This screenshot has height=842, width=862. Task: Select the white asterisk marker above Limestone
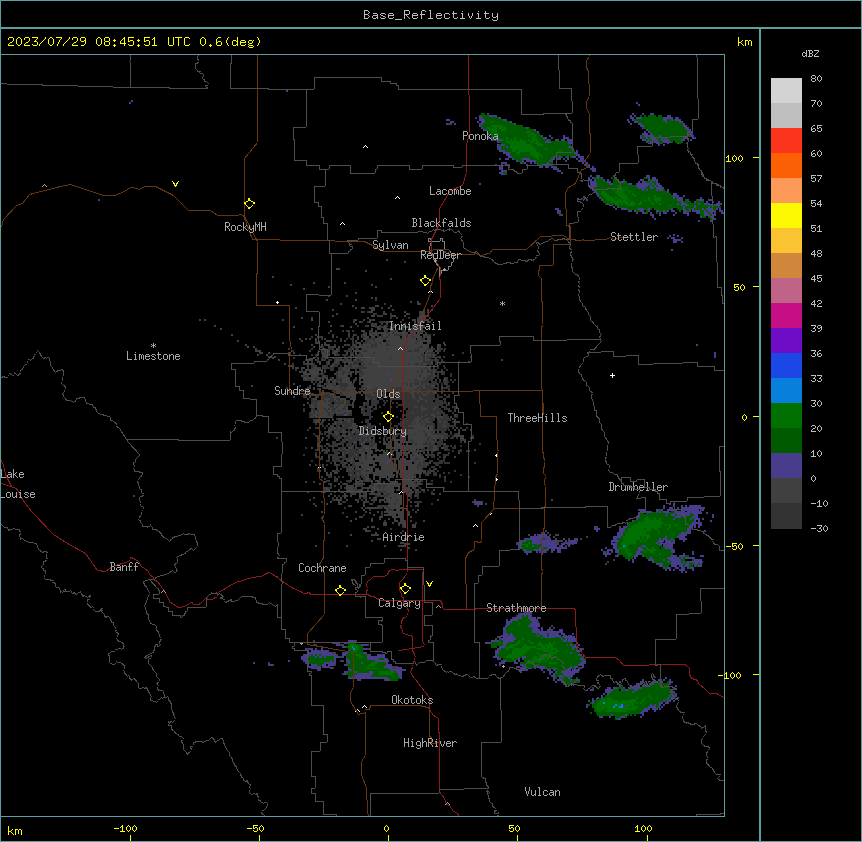(x=153, y=346)
